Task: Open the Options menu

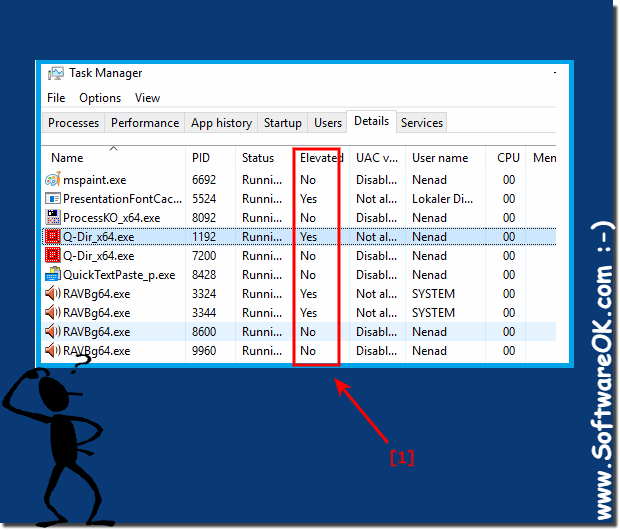Action: coord(100,98)
